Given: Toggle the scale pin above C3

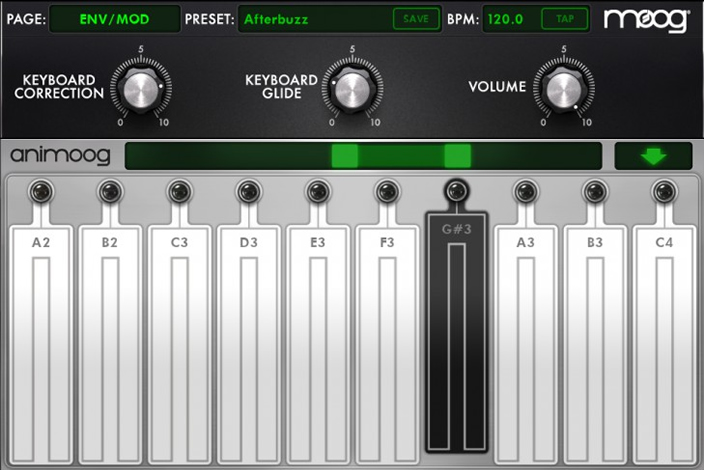Looking at the screenshot, I should pyautogui.click(x=180, y=192).
